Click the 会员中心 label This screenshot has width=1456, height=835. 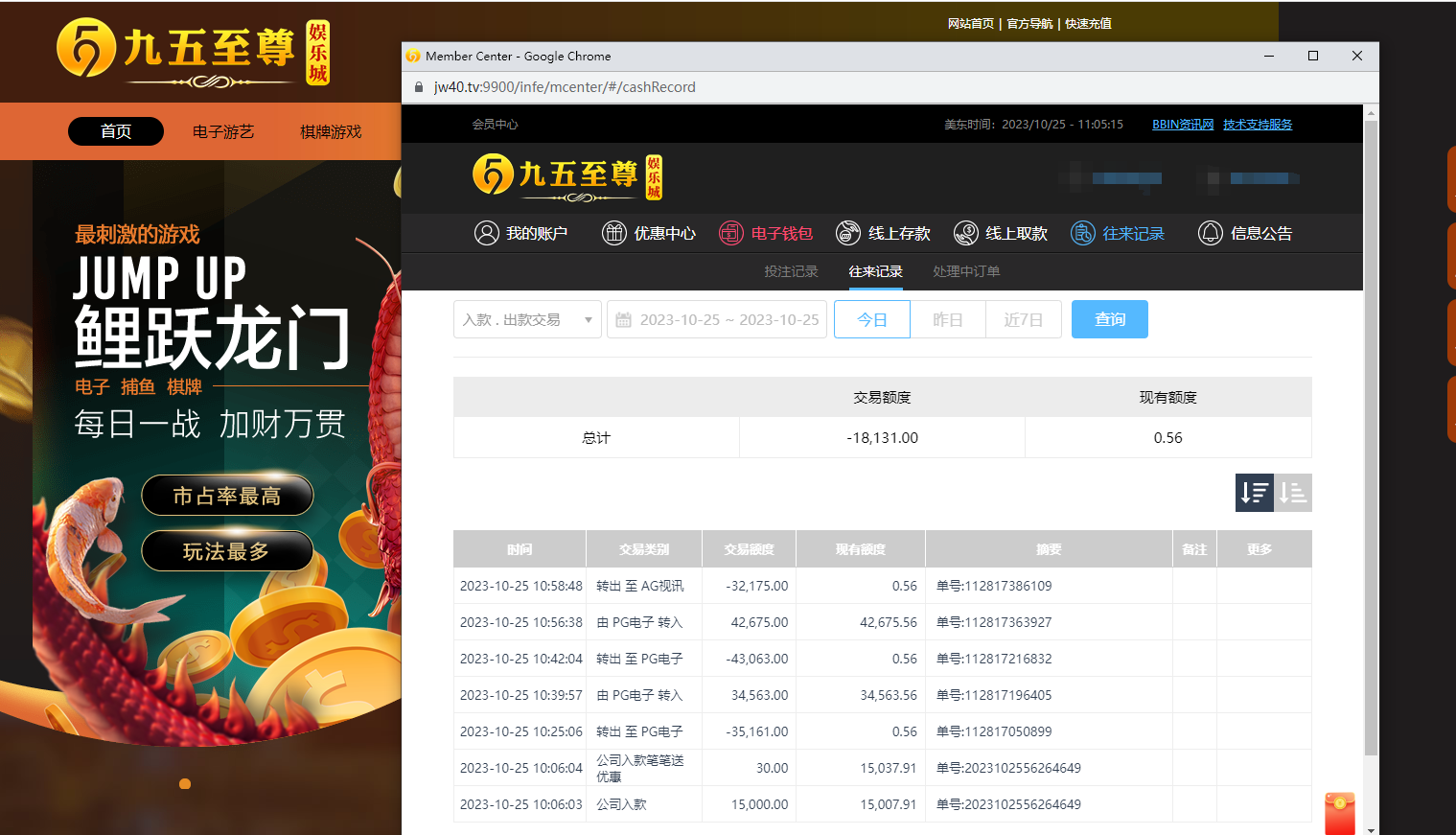click(x=495, y=125)
